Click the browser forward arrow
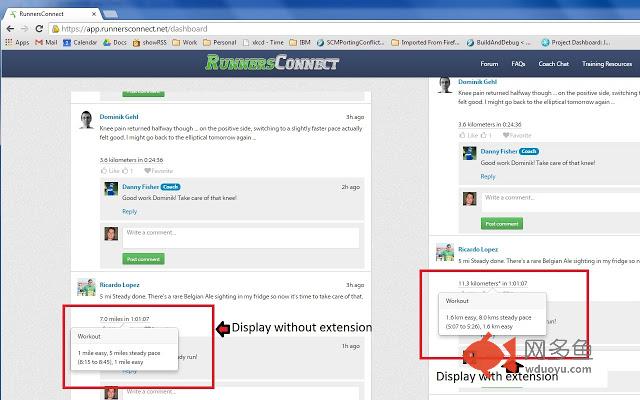The height and width of the screenshot is (400, 640). pos(24,29)
